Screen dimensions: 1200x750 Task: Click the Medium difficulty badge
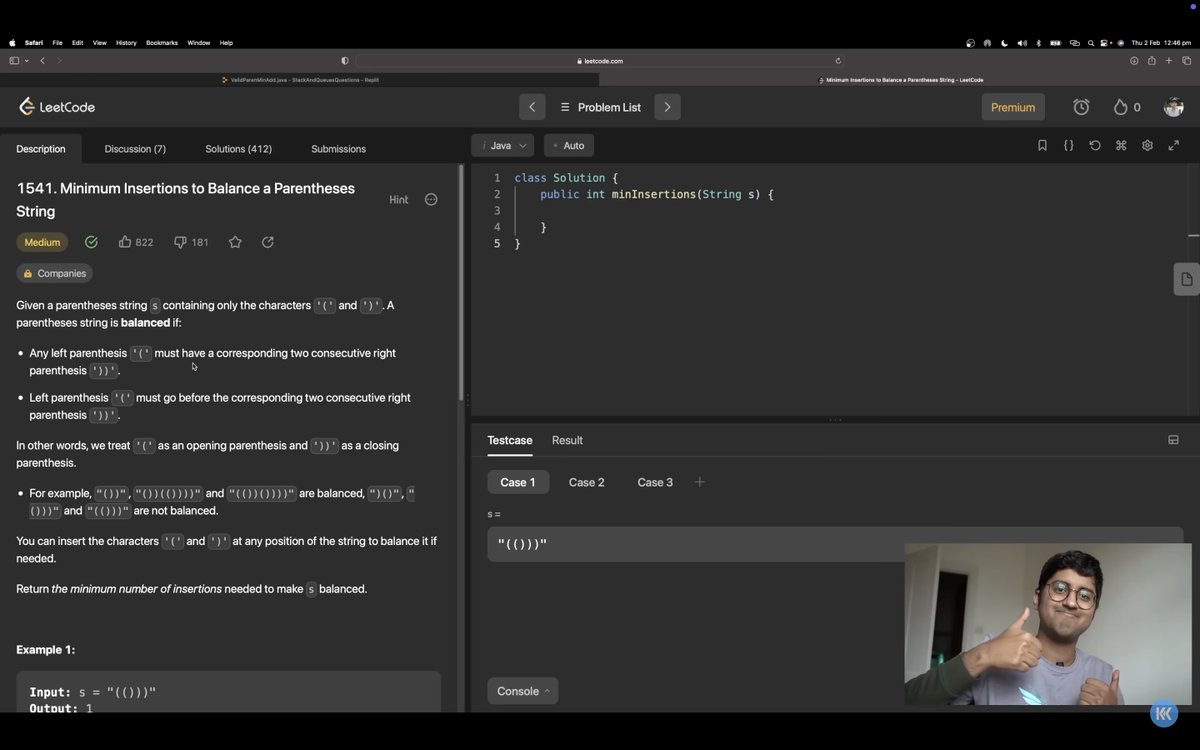[42, 242]
